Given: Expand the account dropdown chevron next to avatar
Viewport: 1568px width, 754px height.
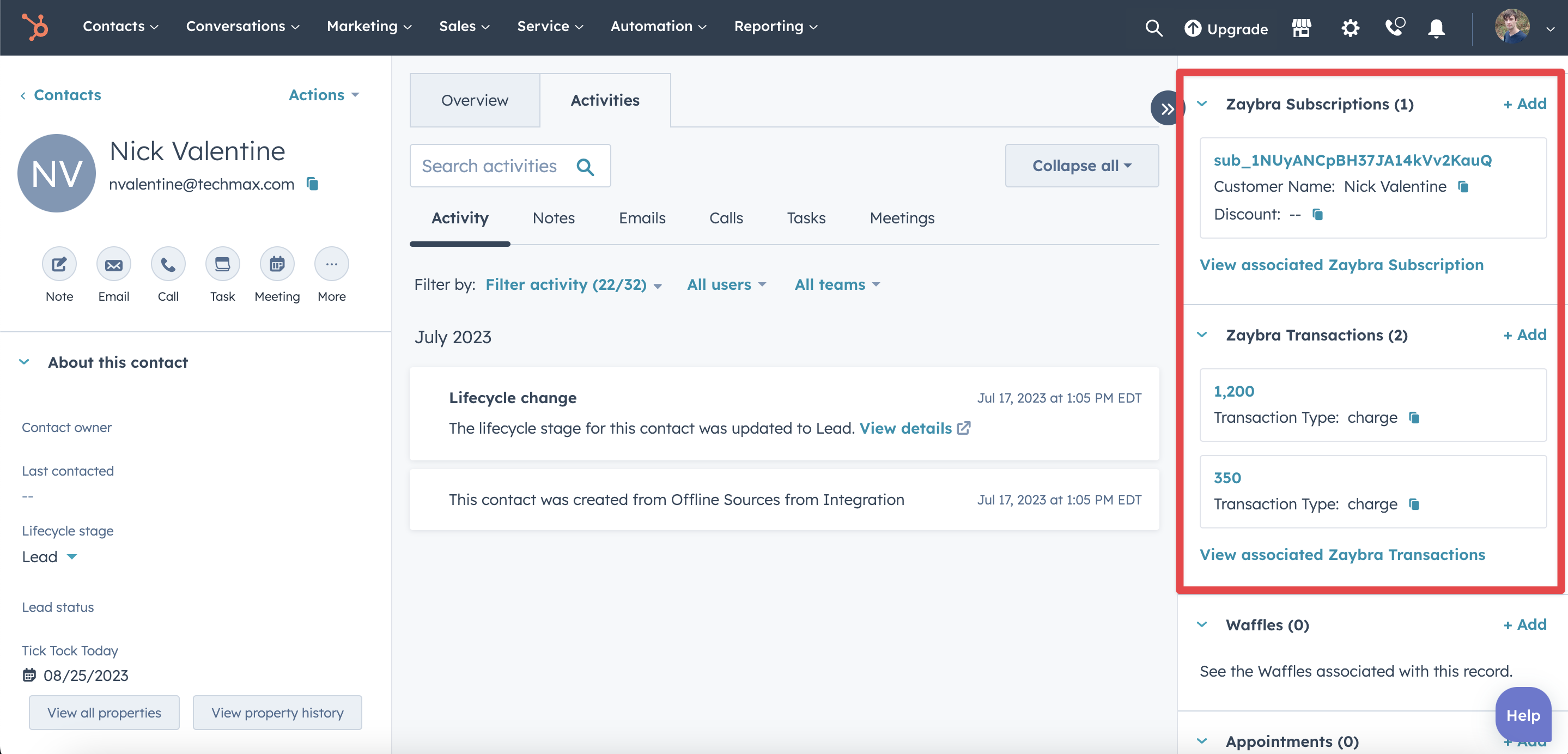Looking at the screenshot, I should click(1551, 29).
